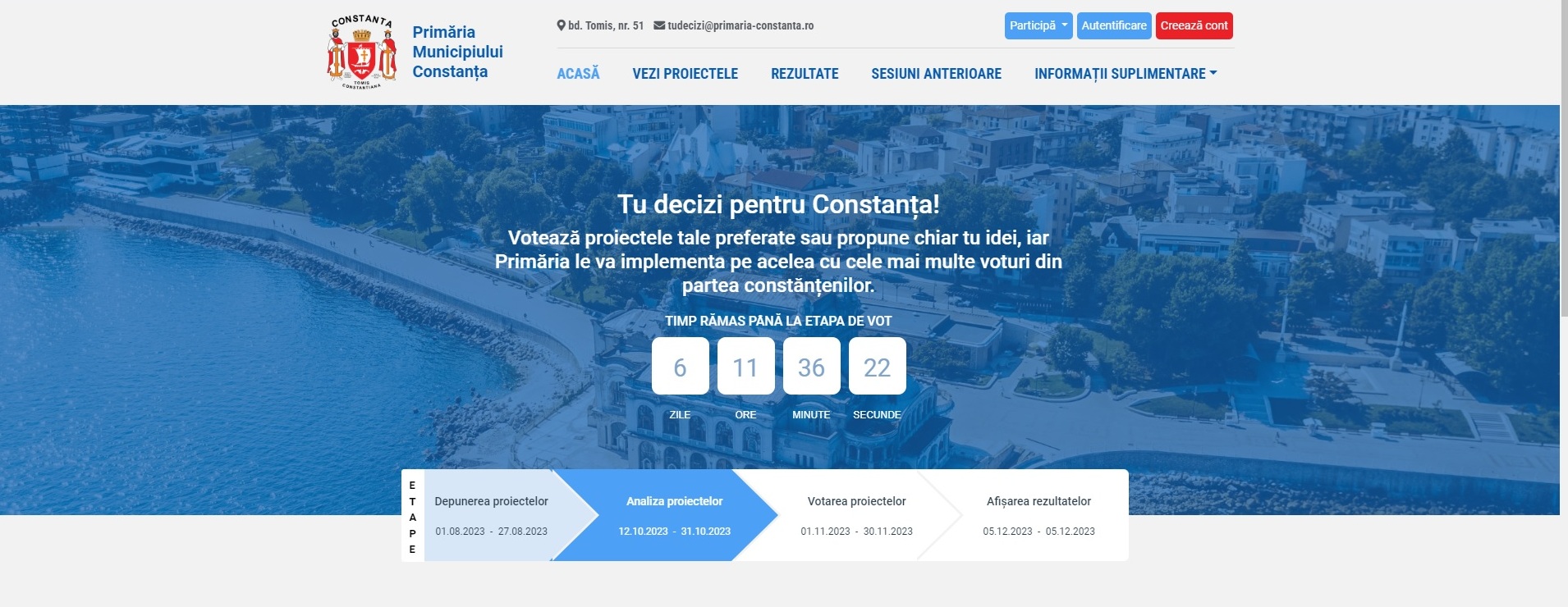Click the vertical ETAPE label
Image resolution: width=1568 pixels, height=607 pixels.
412,517
